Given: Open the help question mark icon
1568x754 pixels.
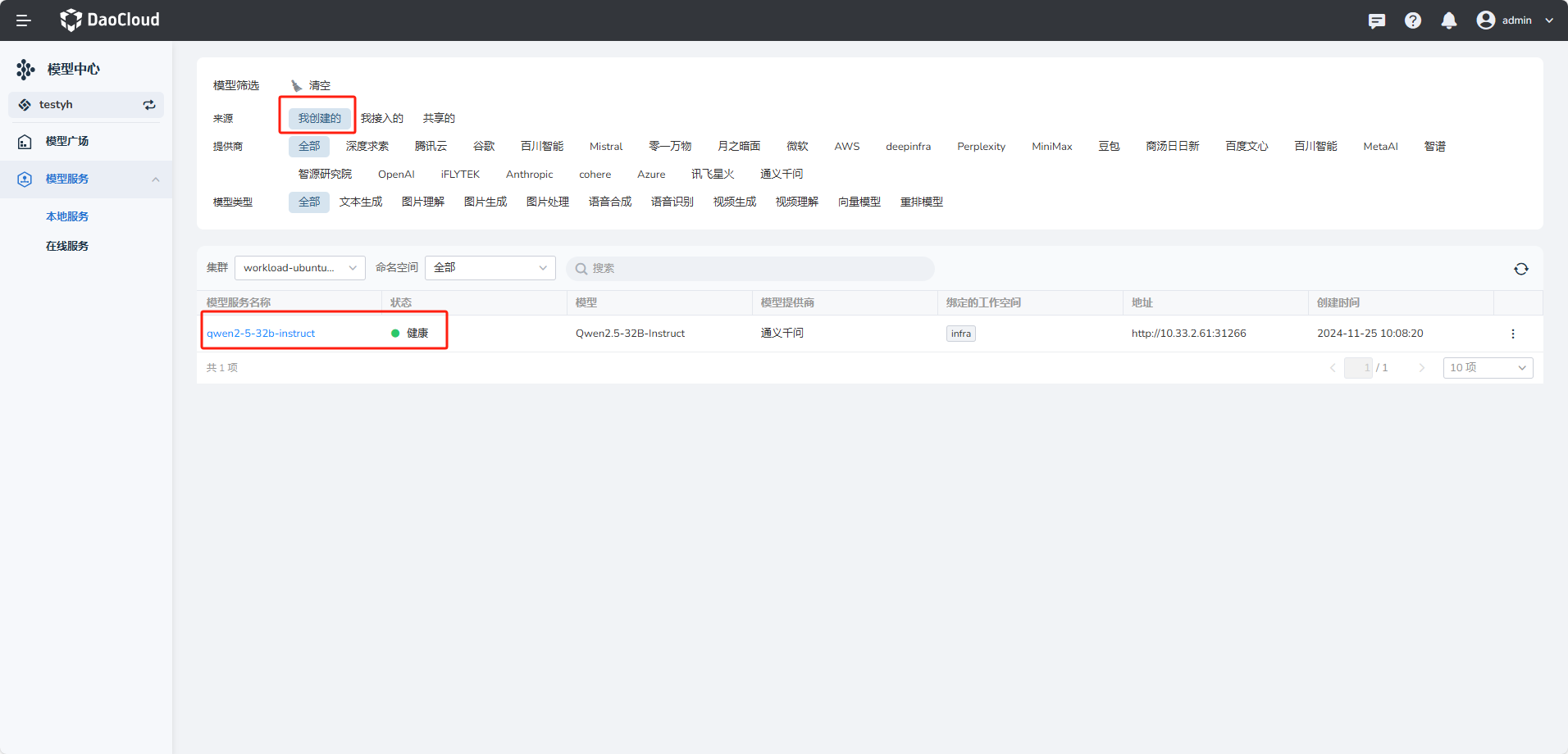Looking at the screenshot, I should pos(1413,20).
